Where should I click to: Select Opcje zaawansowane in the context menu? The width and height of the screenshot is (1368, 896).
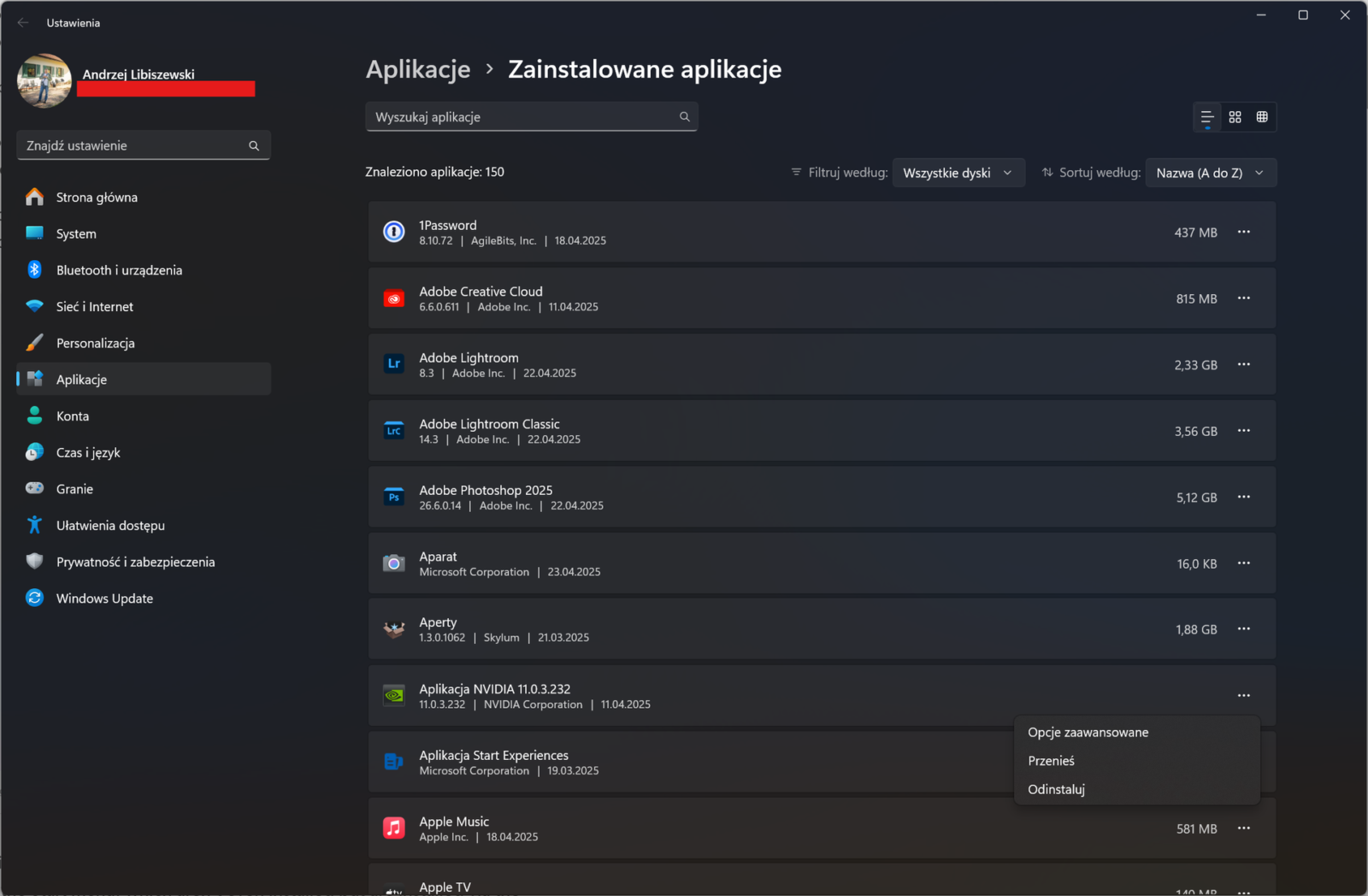point(1088,733)
